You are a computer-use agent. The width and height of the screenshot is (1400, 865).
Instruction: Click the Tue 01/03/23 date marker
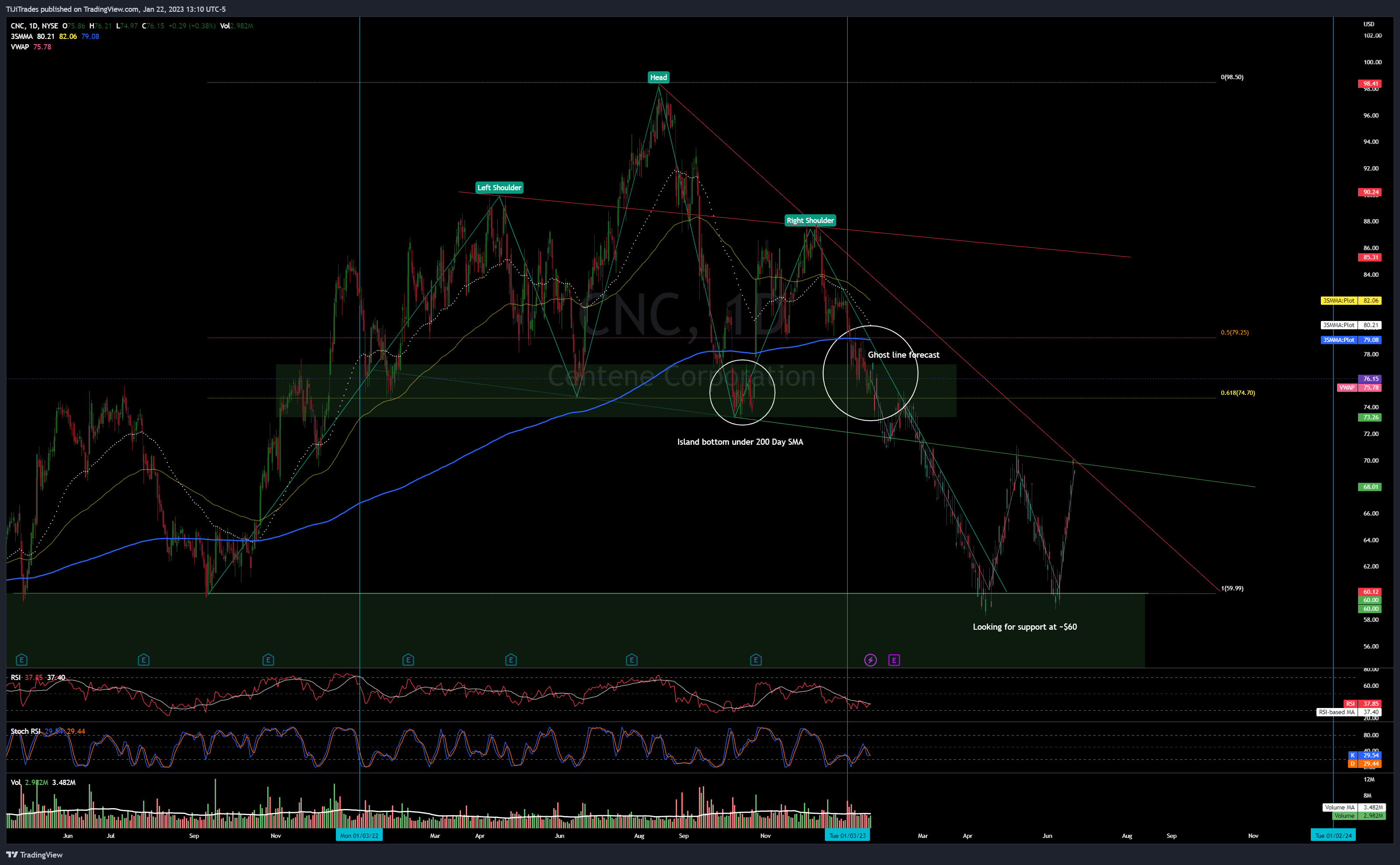(847, 836)
